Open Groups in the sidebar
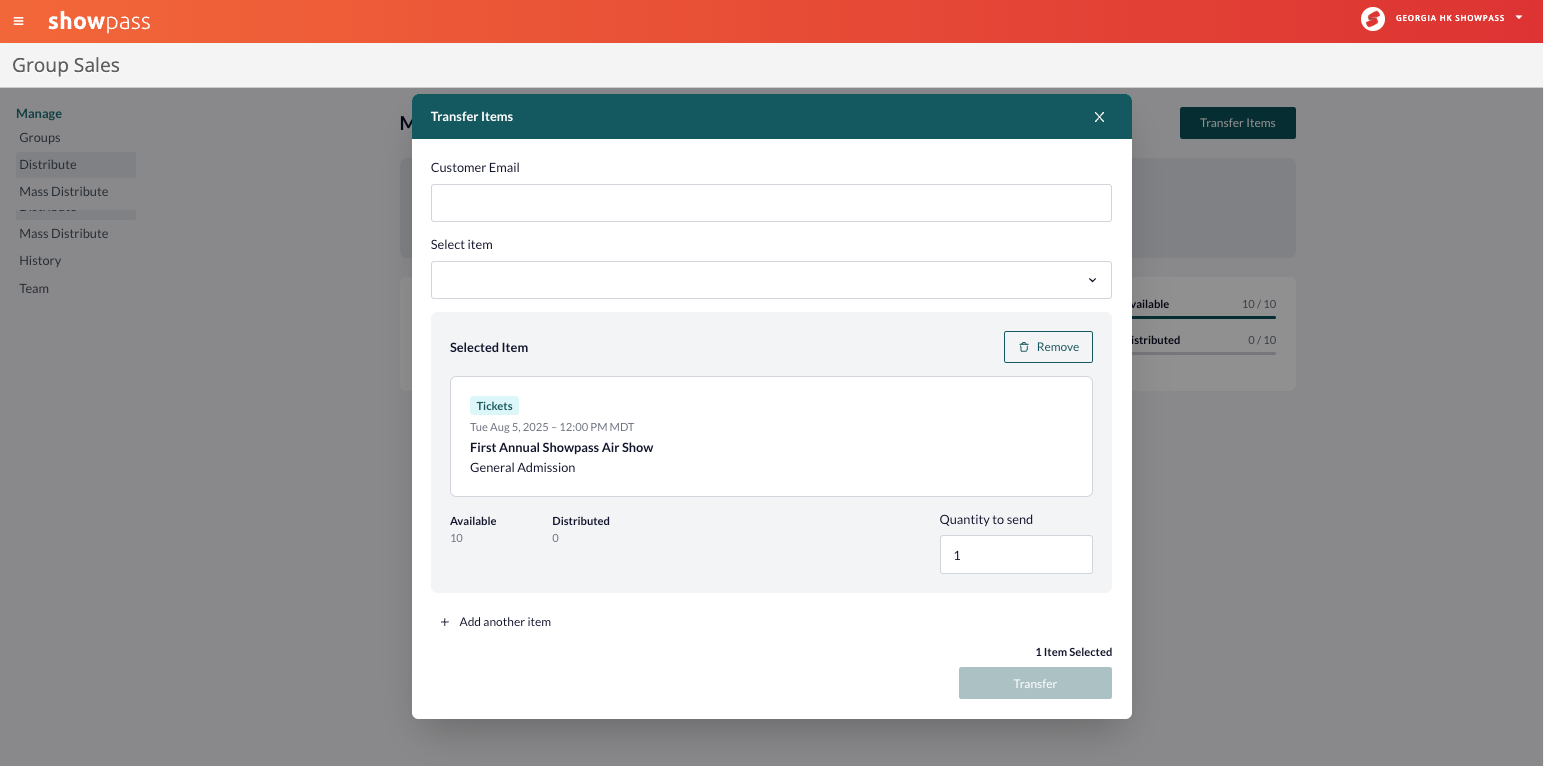 click(40, 138)
